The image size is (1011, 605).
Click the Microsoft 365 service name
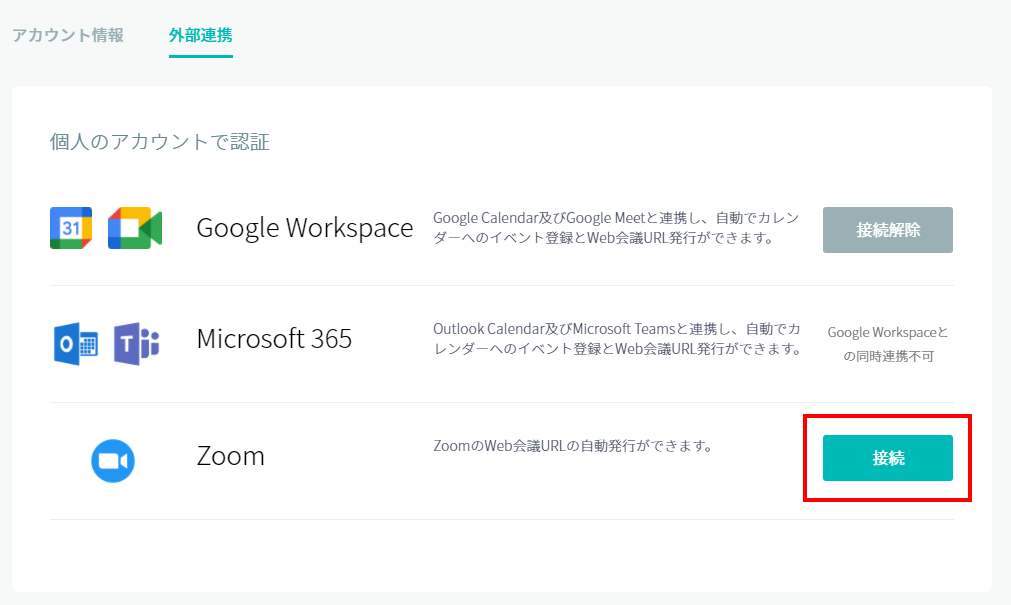(274, 339)
